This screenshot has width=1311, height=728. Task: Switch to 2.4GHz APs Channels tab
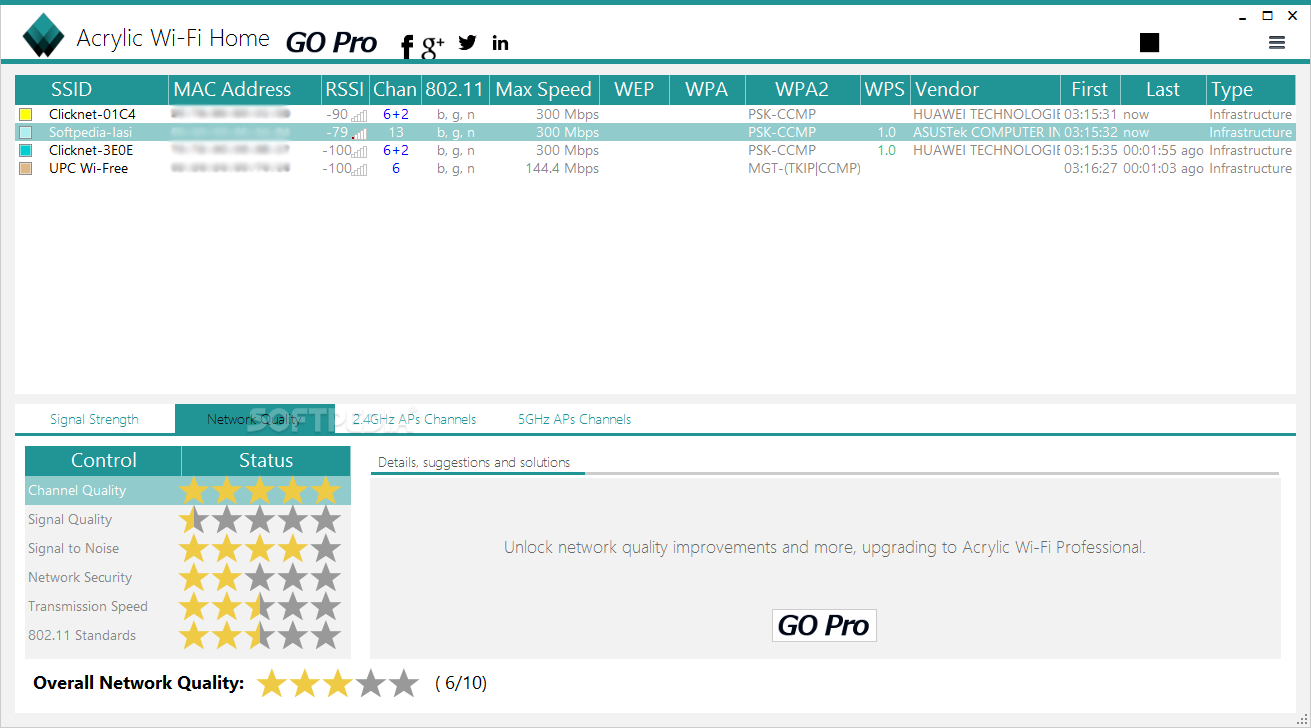[x=414, y=419]
